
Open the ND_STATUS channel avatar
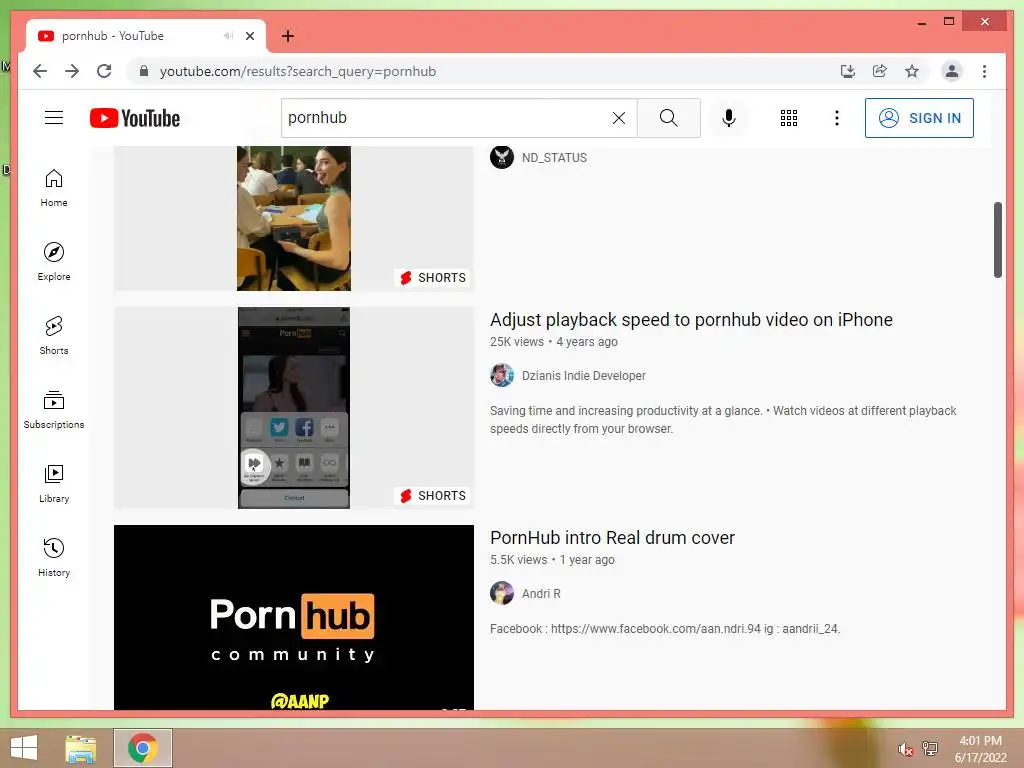click(502, 157)
